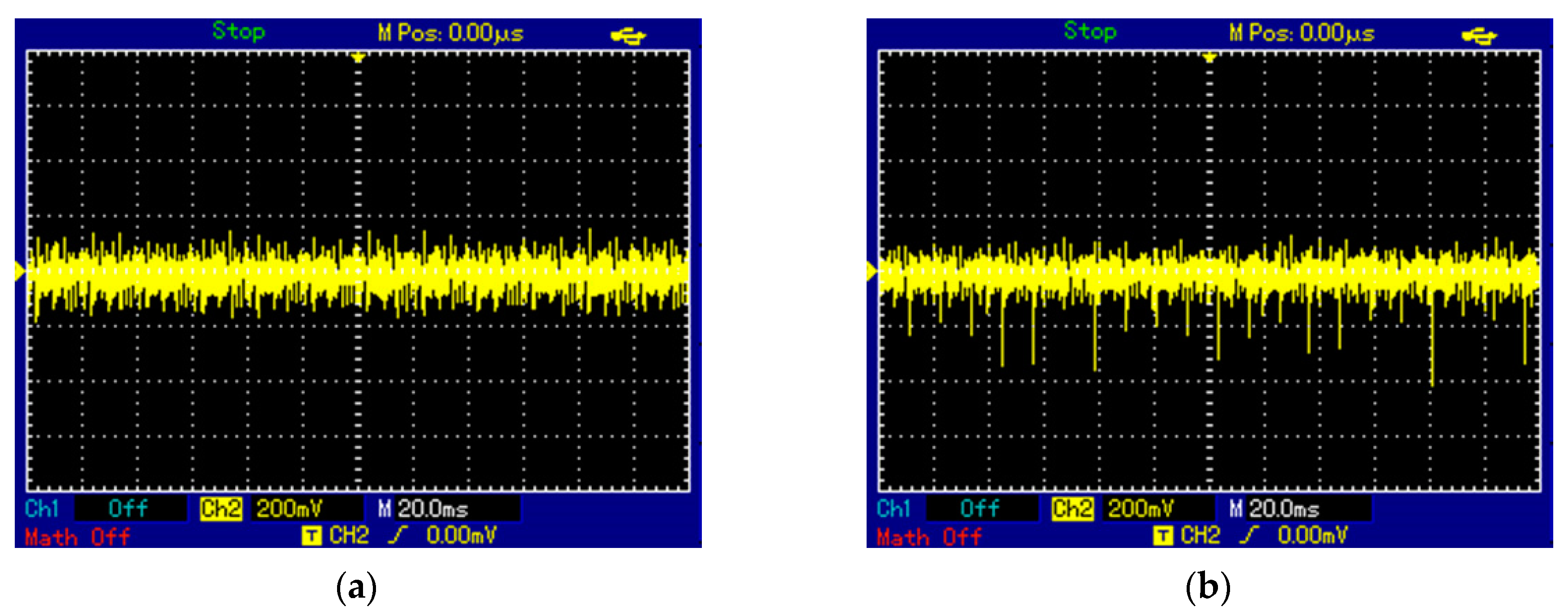Click the highlighted Ch2 label in screen (a)
The width and height of the screenshot is (1568, 616).
tap(221, 509)
